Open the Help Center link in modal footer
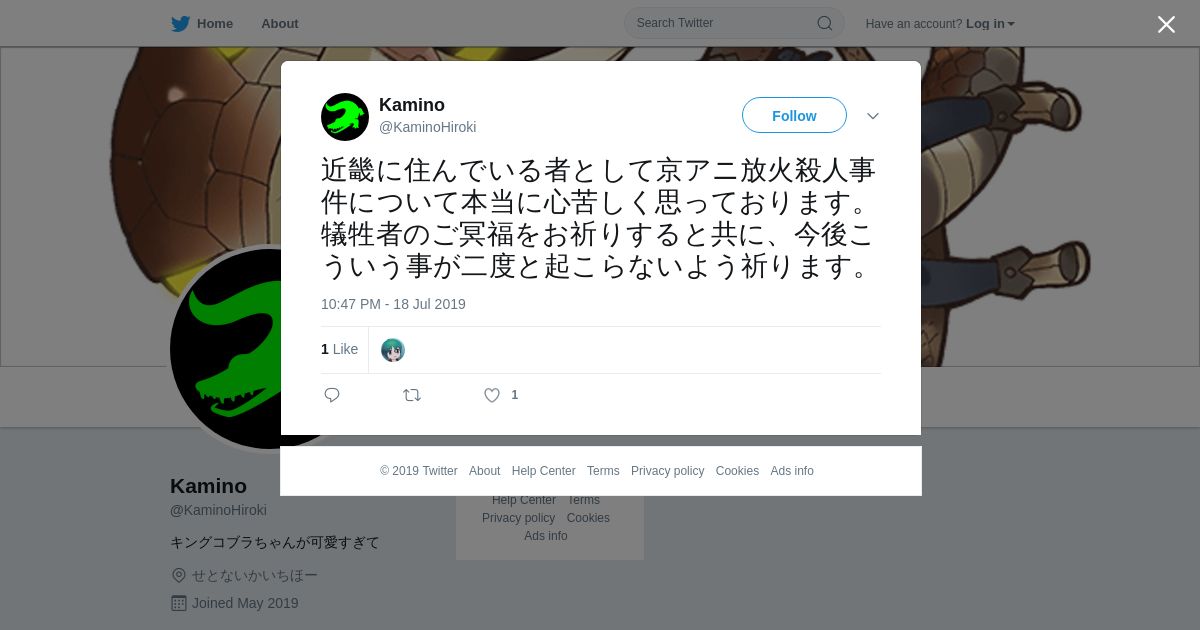Viewport: 1200px width, 630px height. (x=543, y=471)
